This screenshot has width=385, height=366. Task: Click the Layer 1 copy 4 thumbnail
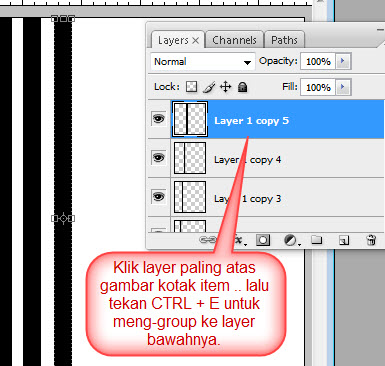pyautogui.click(x=190, y=158)
